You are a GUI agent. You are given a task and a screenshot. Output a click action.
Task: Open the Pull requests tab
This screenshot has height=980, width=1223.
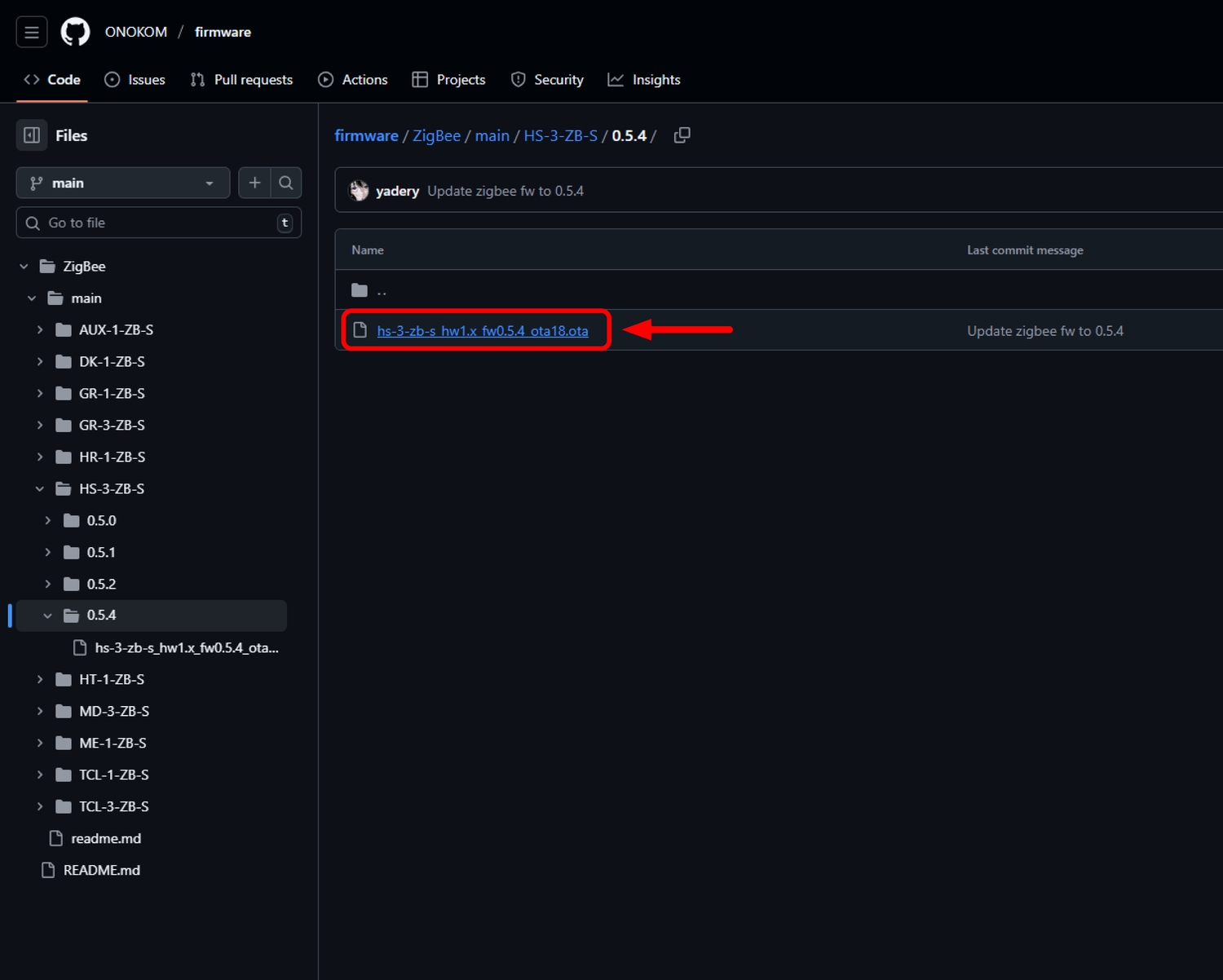point(241,80)
